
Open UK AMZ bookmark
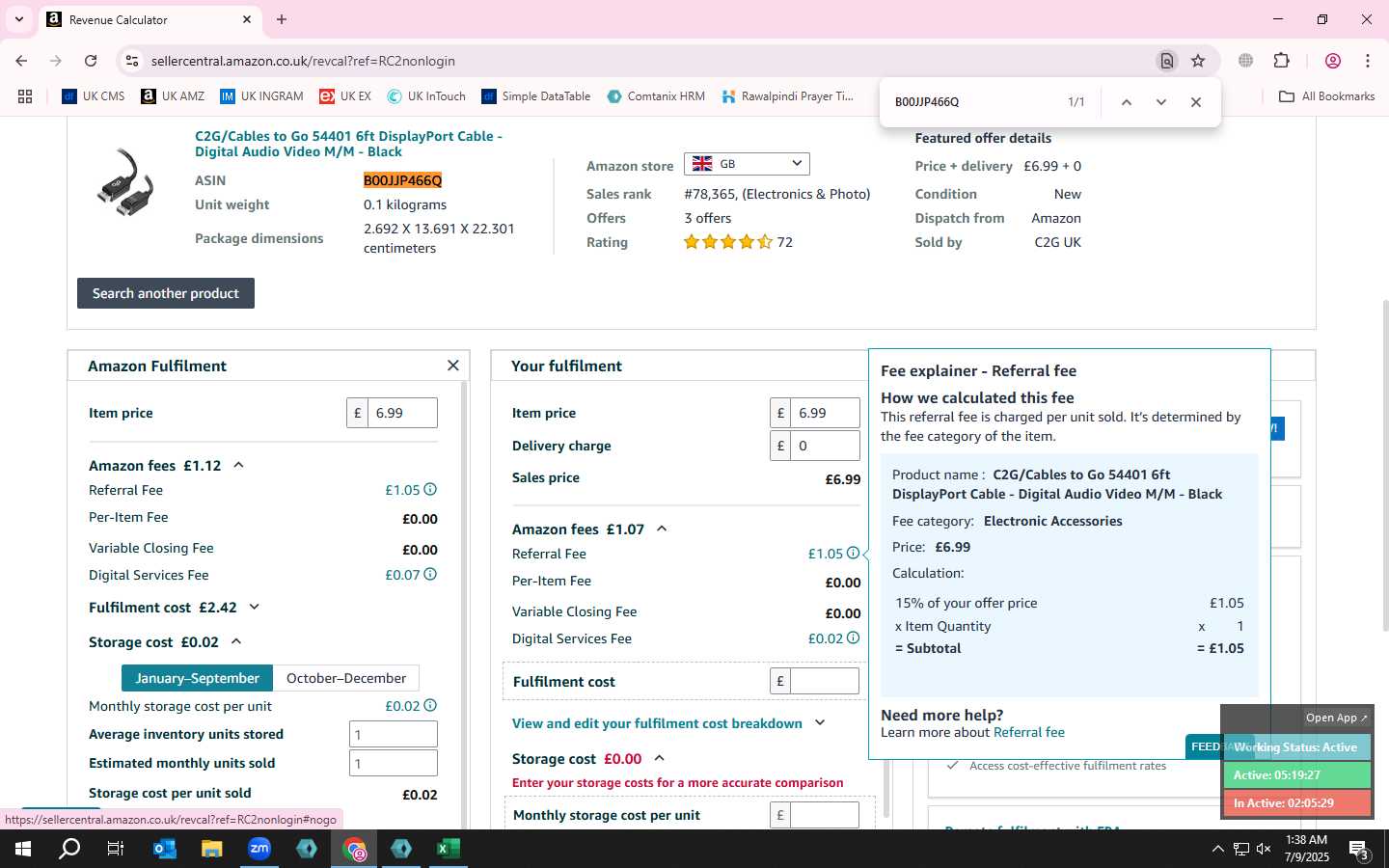tap(173, 96)
